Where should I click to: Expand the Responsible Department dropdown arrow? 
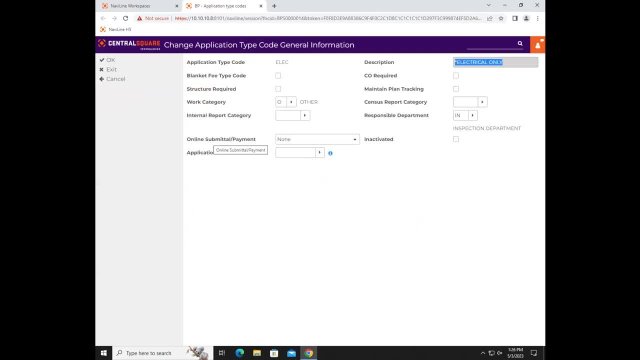coord(472,116)
